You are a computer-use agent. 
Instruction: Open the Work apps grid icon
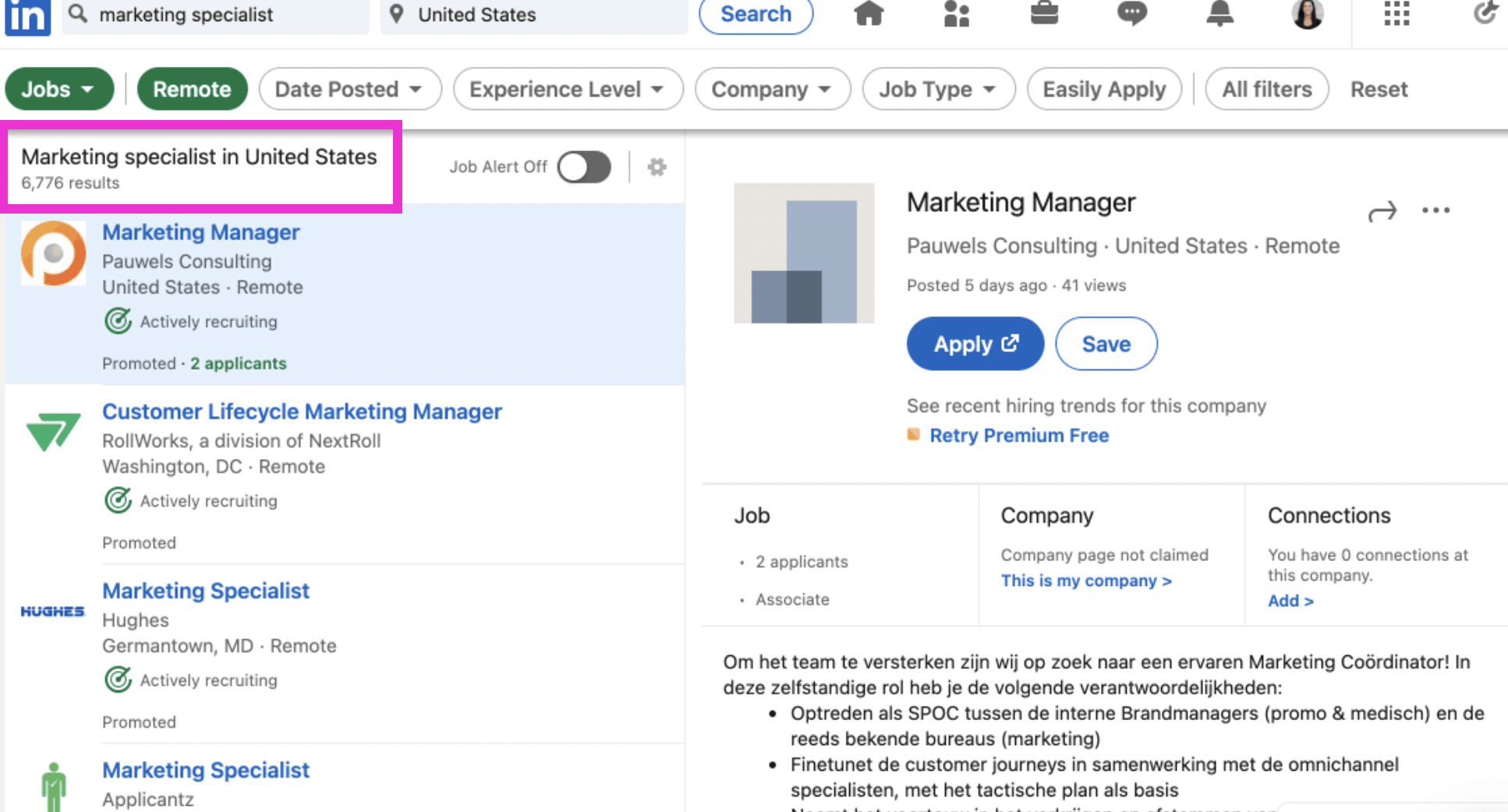point(1396,14)
